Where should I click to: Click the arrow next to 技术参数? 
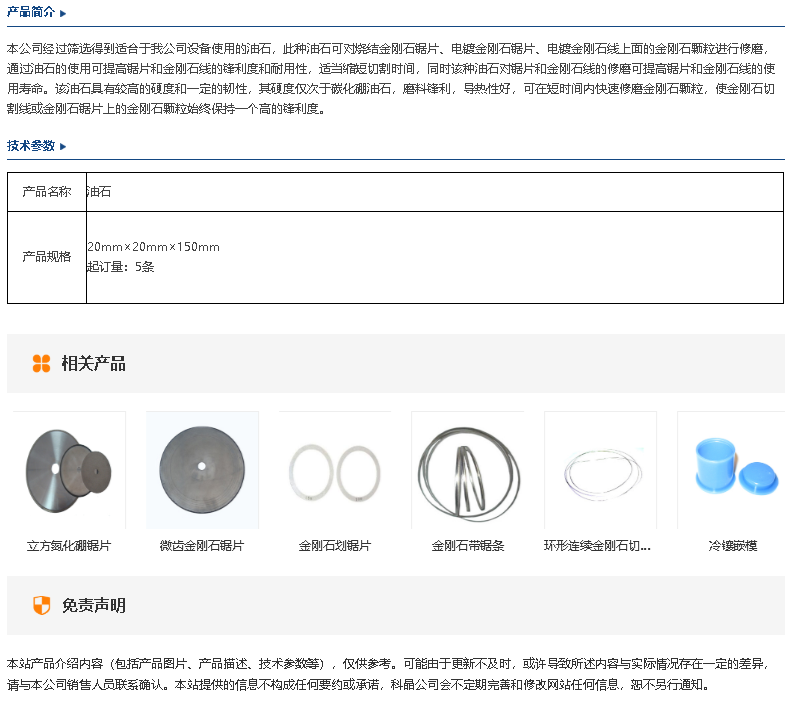(x=63, y=146)
